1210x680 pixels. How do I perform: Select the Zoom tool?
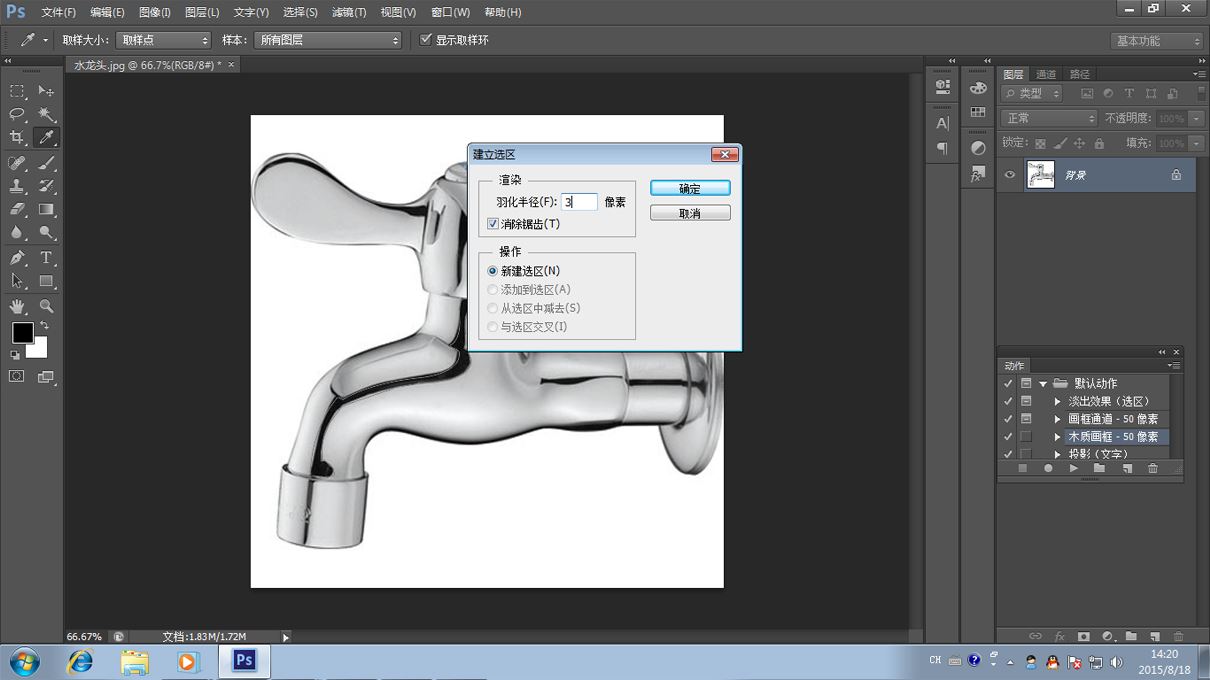coord(47,306)
